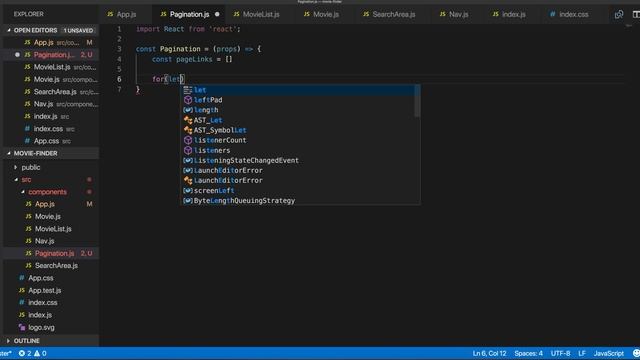
Task: Click the suggestion list scrollbar
Action: [x=417, y=101]
